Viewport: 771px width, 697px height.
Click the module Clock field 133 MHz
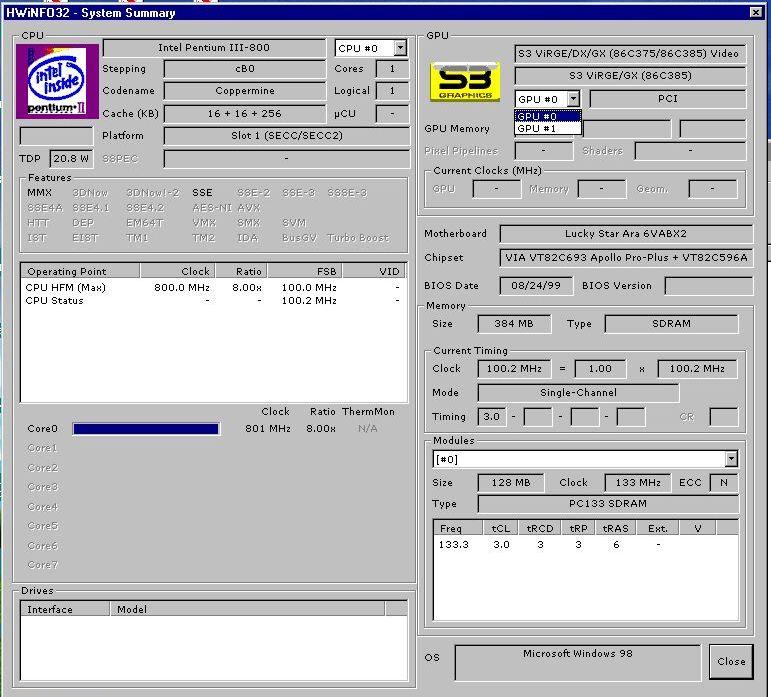coord(638,483)
